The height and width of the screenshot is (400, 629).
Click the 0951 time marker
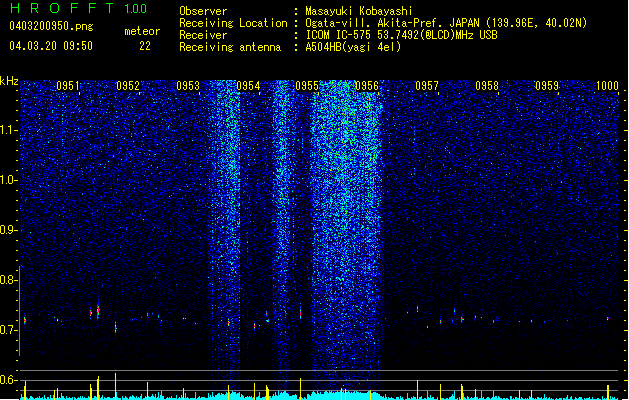tap(68, 86)
